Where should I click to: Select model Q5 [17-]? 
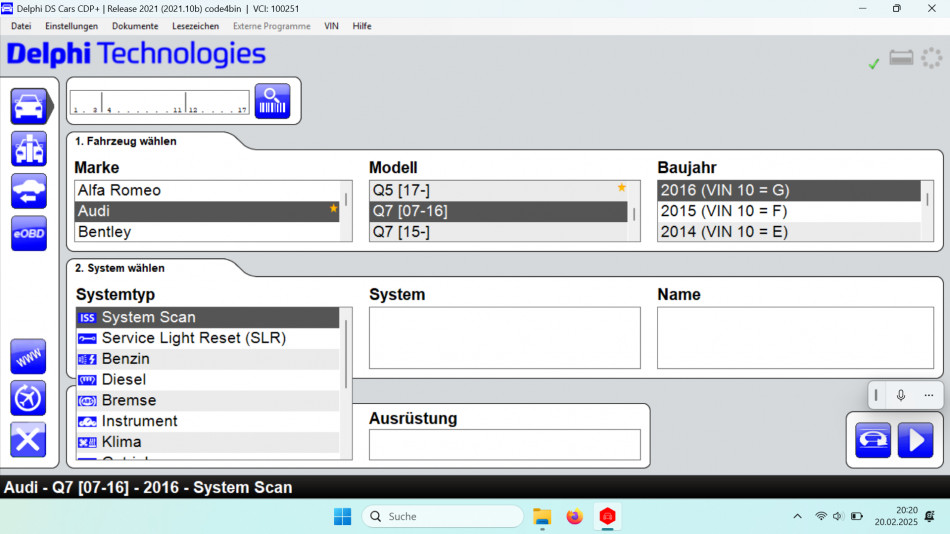[x=499, y=190]
